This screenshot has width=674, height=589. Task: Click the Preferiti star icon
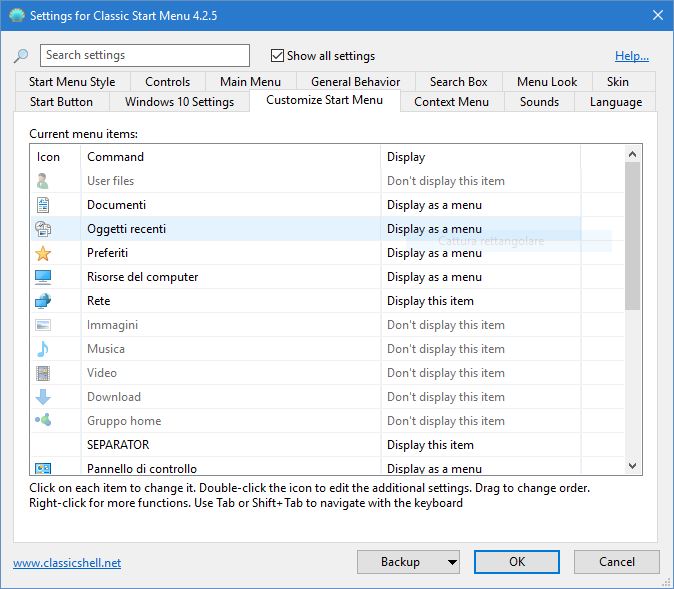click(x=43, y=253)
